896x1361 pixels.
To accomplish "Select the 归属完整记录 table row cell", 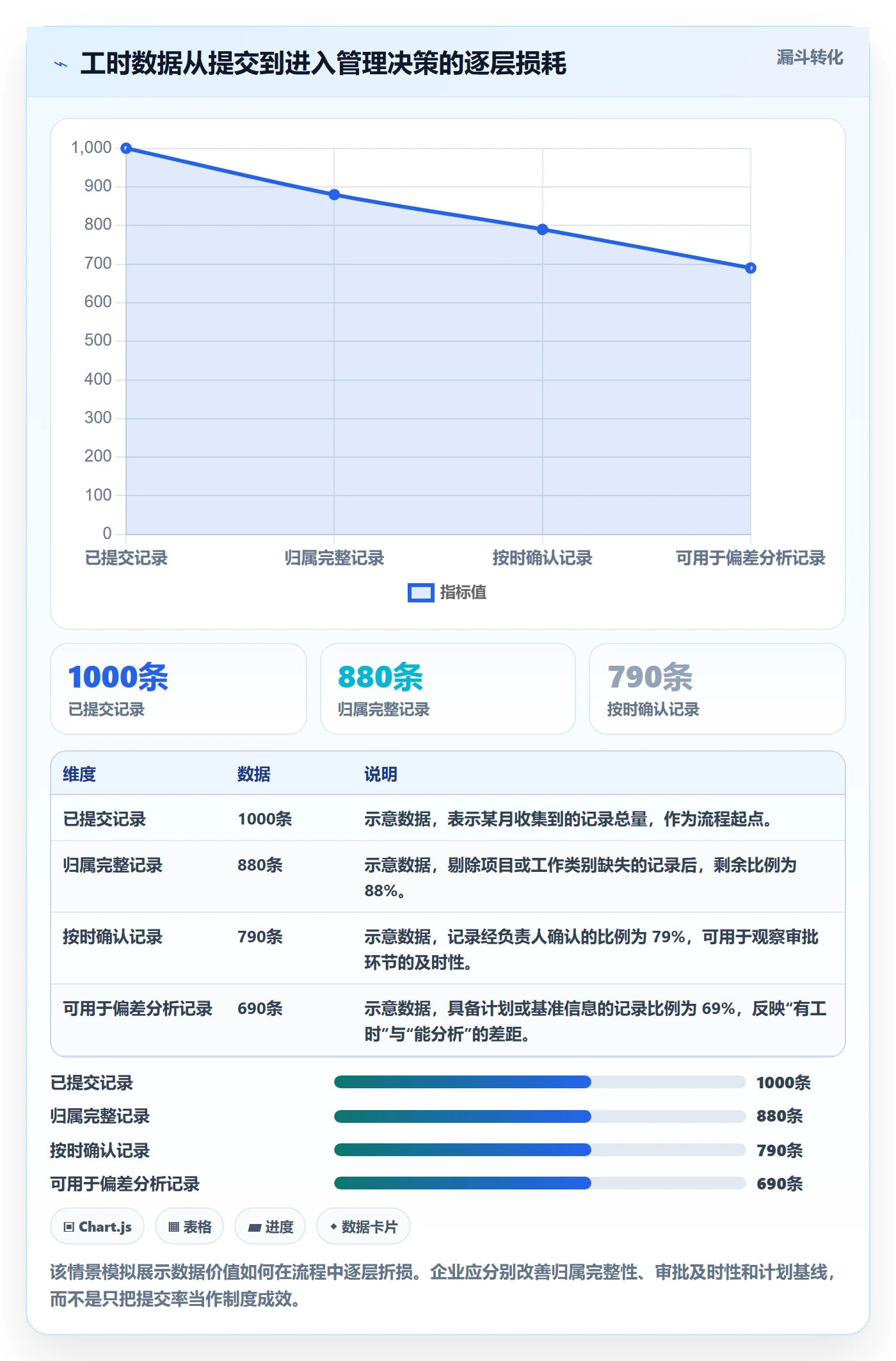I will [x=113, y=865].
